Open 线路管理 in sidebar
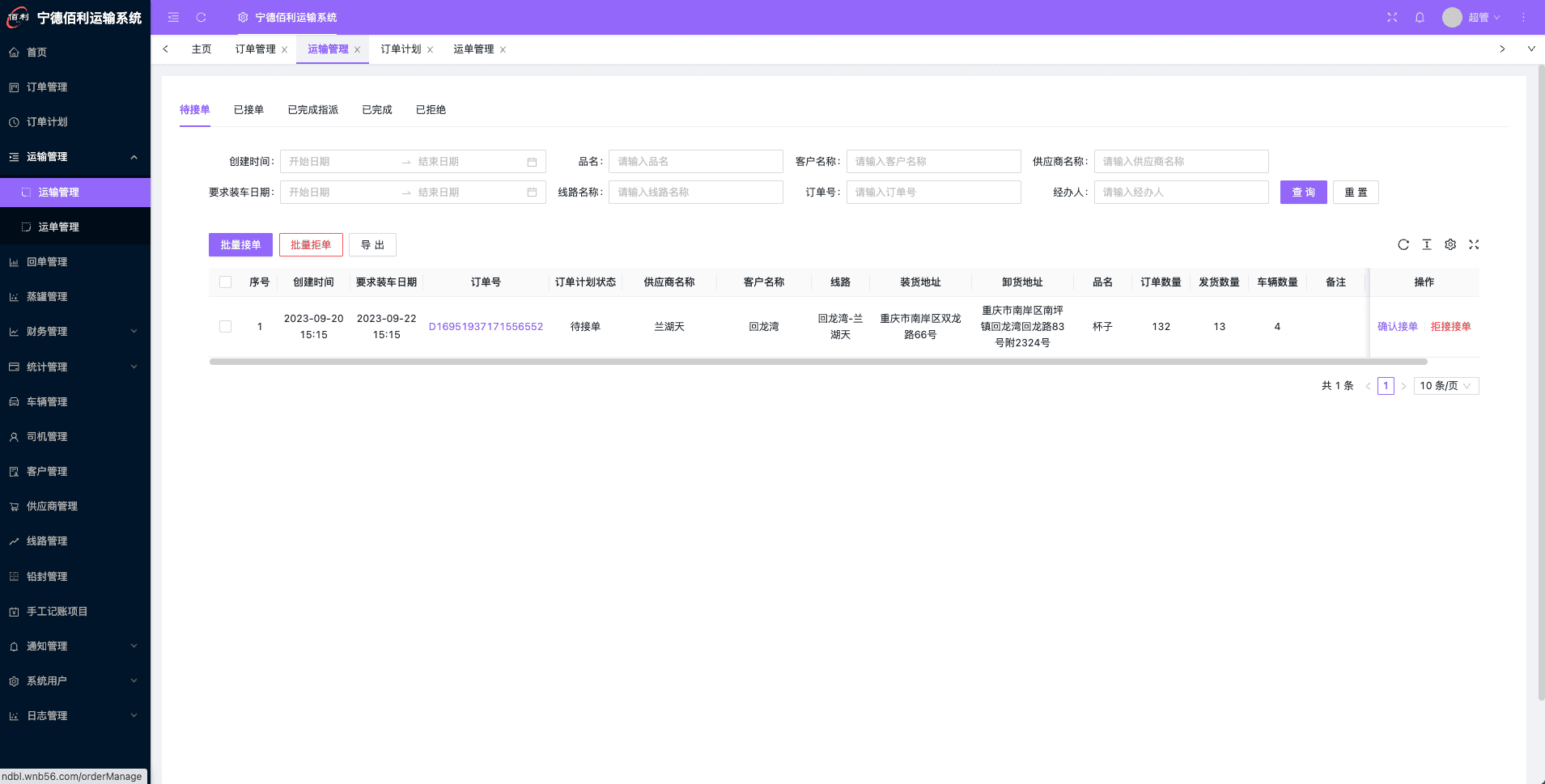This screenshot has width=1545, height=784. (75, 540)
